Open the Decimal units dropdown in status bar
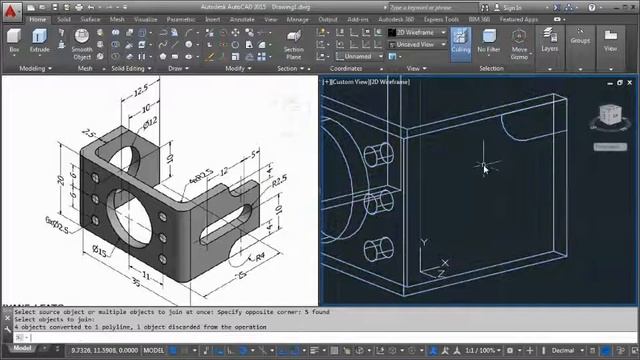640x360 pixels. (x=568, y=350)
